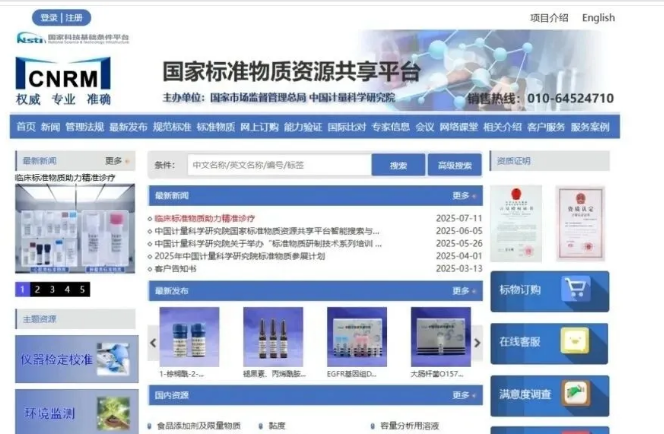Open product thumbnail EGFR基因组D...
This screenshot has width=664, height=434.
[x=357, y=337]
